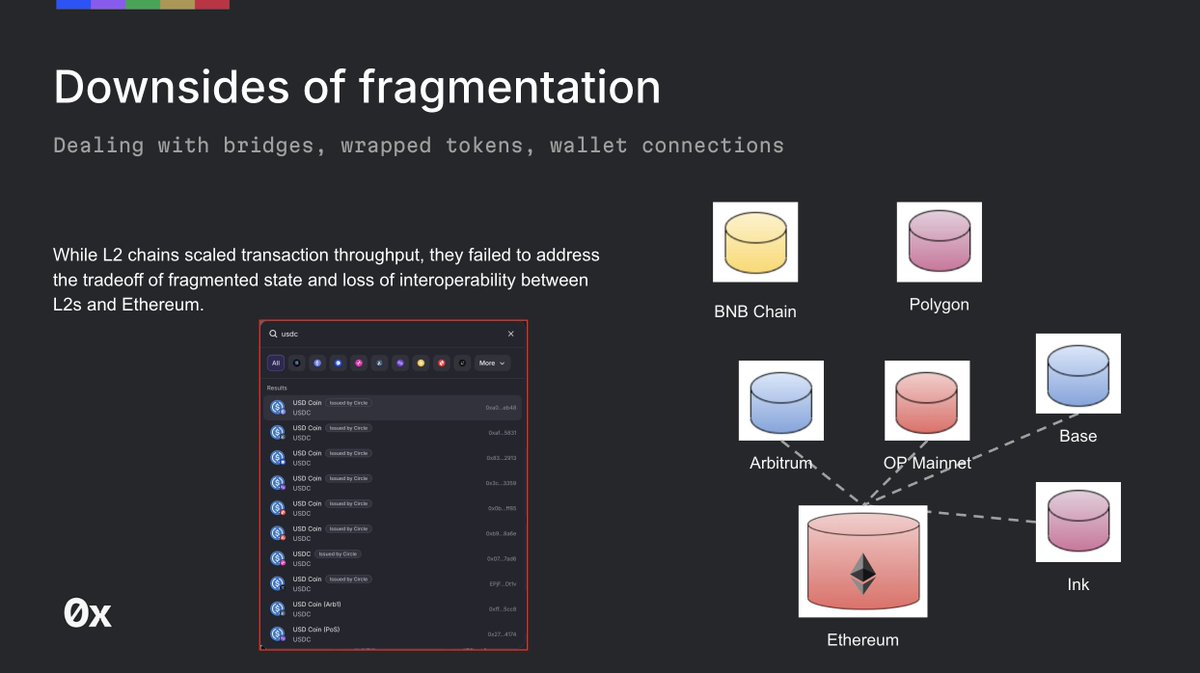1200x673 pixels.
Task: Click Issued by Circle badge in 0xa0...eb48 row
Action: tap(349, 403)
